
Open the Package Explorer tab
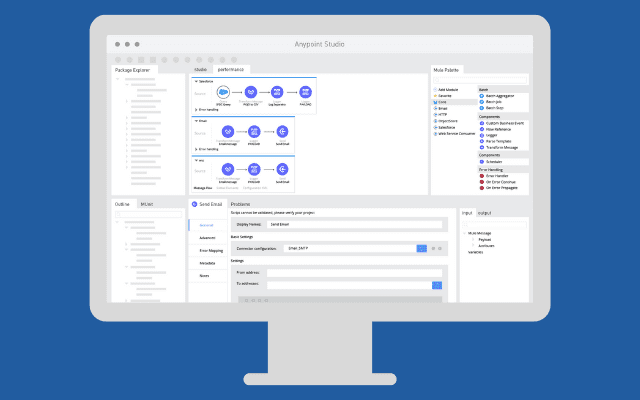click(x=133, y=70)
